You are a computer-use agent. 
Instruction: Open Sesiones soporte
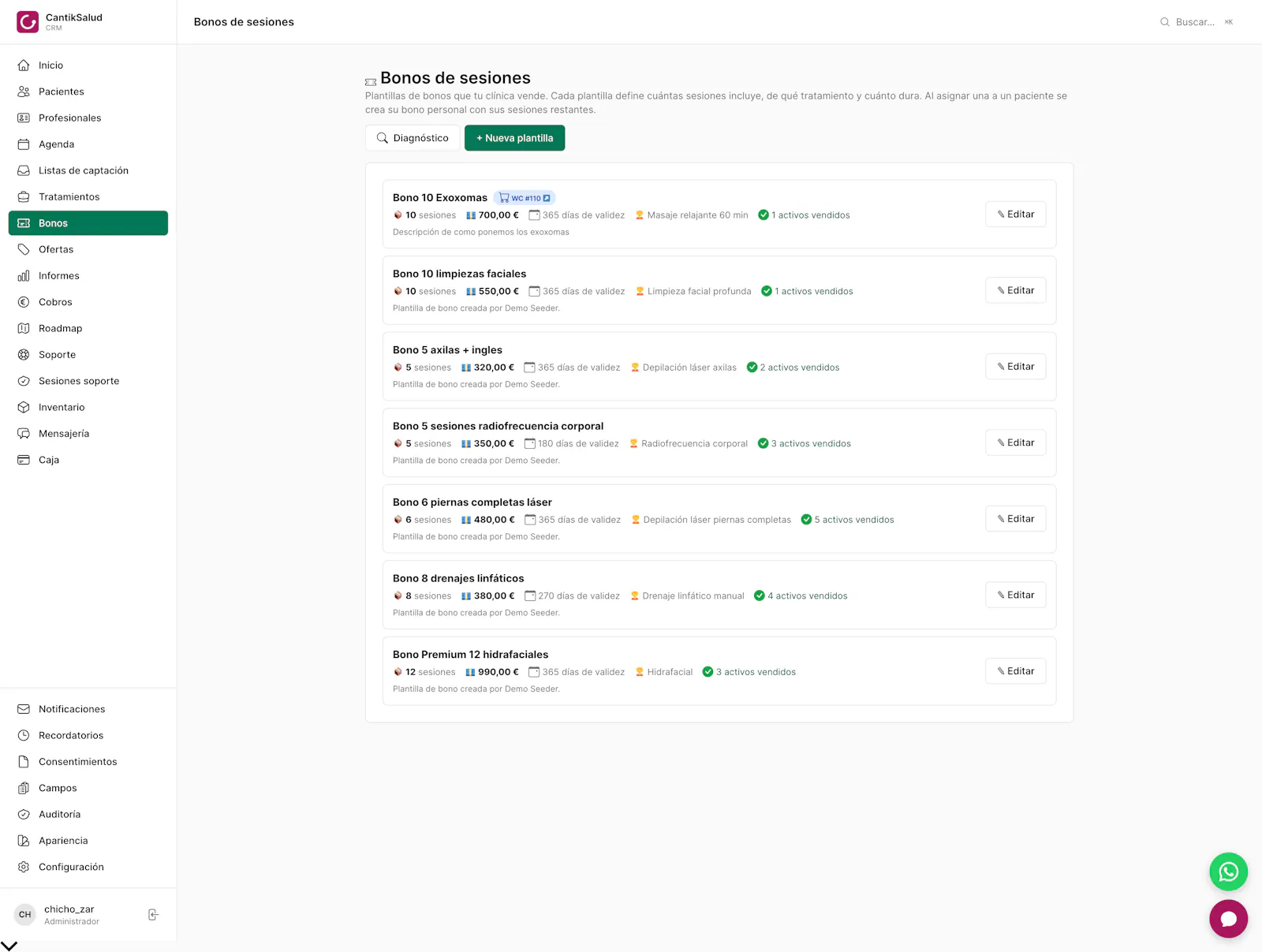click(x=88, y=381)
